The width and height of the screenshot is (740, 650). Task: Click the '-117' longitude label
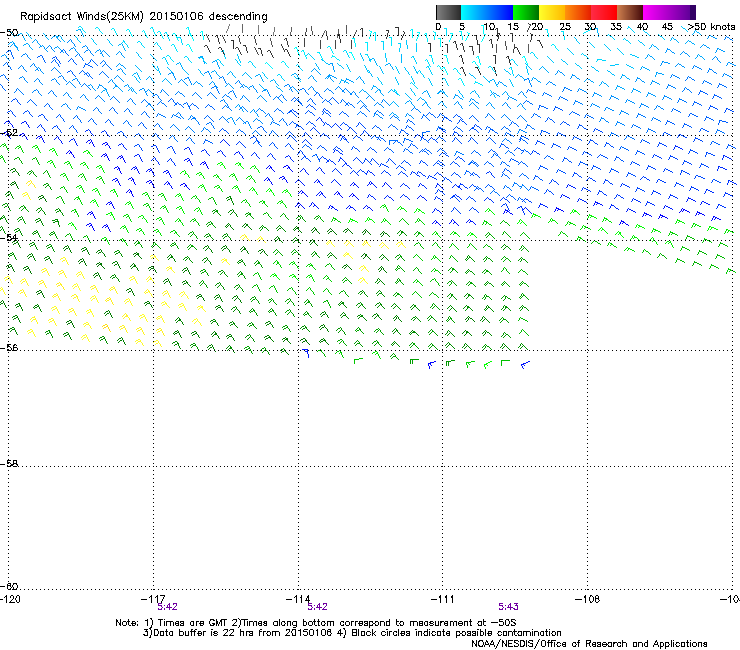[153, 599]
